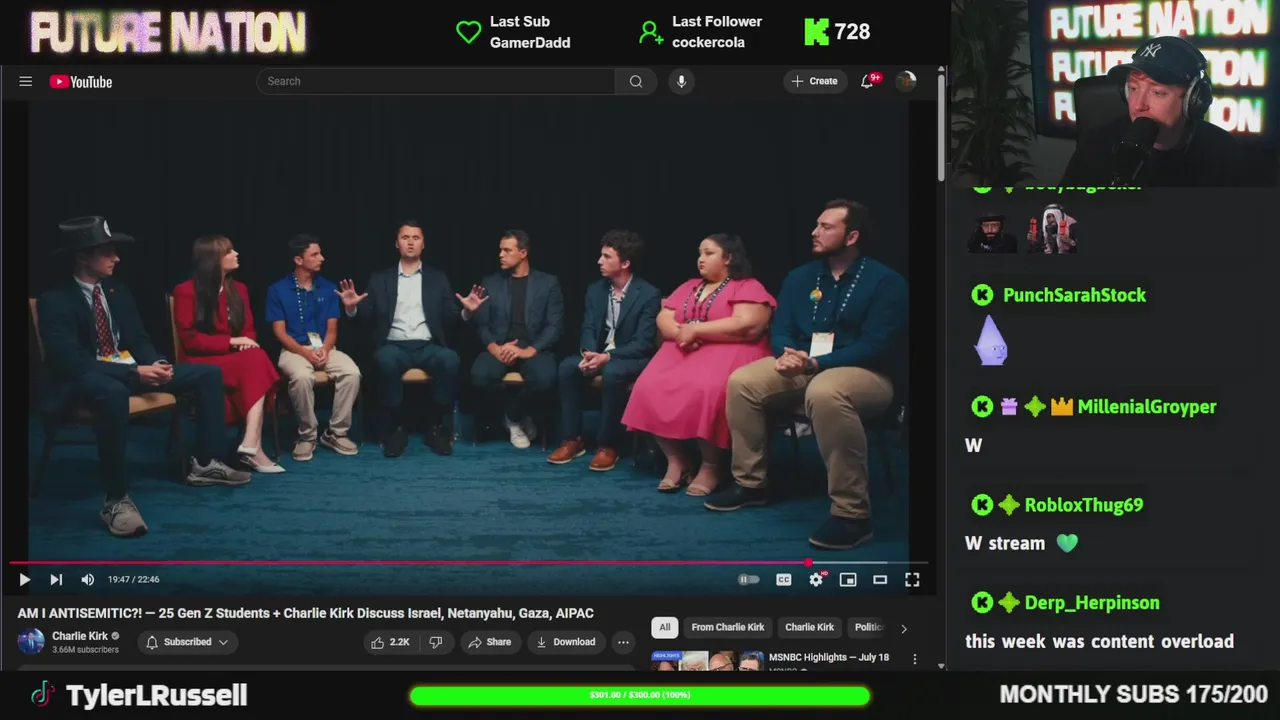Click the magnifier search button
1280x720 pixels.
coord(636,81)
